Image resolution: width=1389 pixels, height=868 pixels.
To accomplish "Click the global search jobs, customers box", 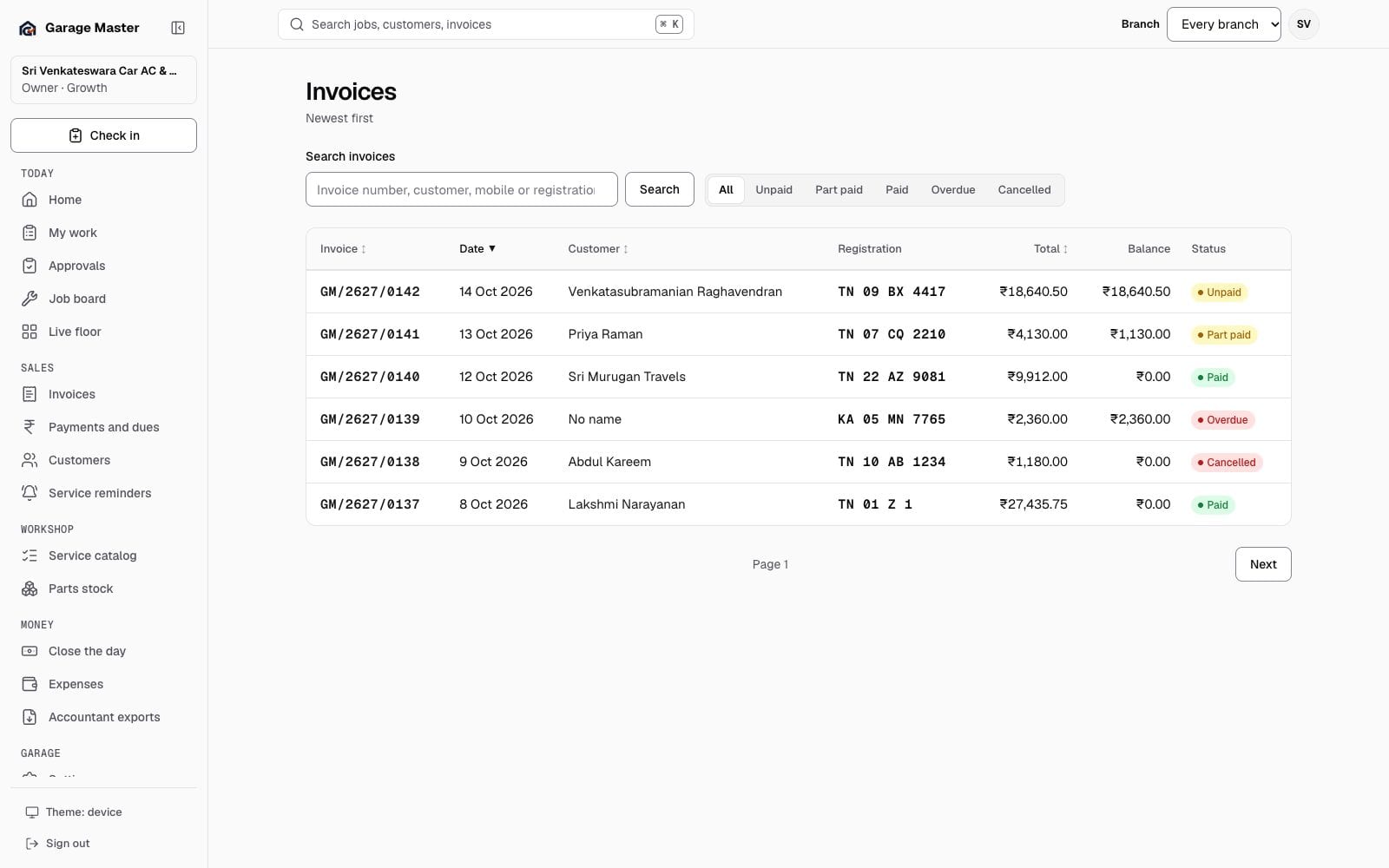I will coord(486,24).
